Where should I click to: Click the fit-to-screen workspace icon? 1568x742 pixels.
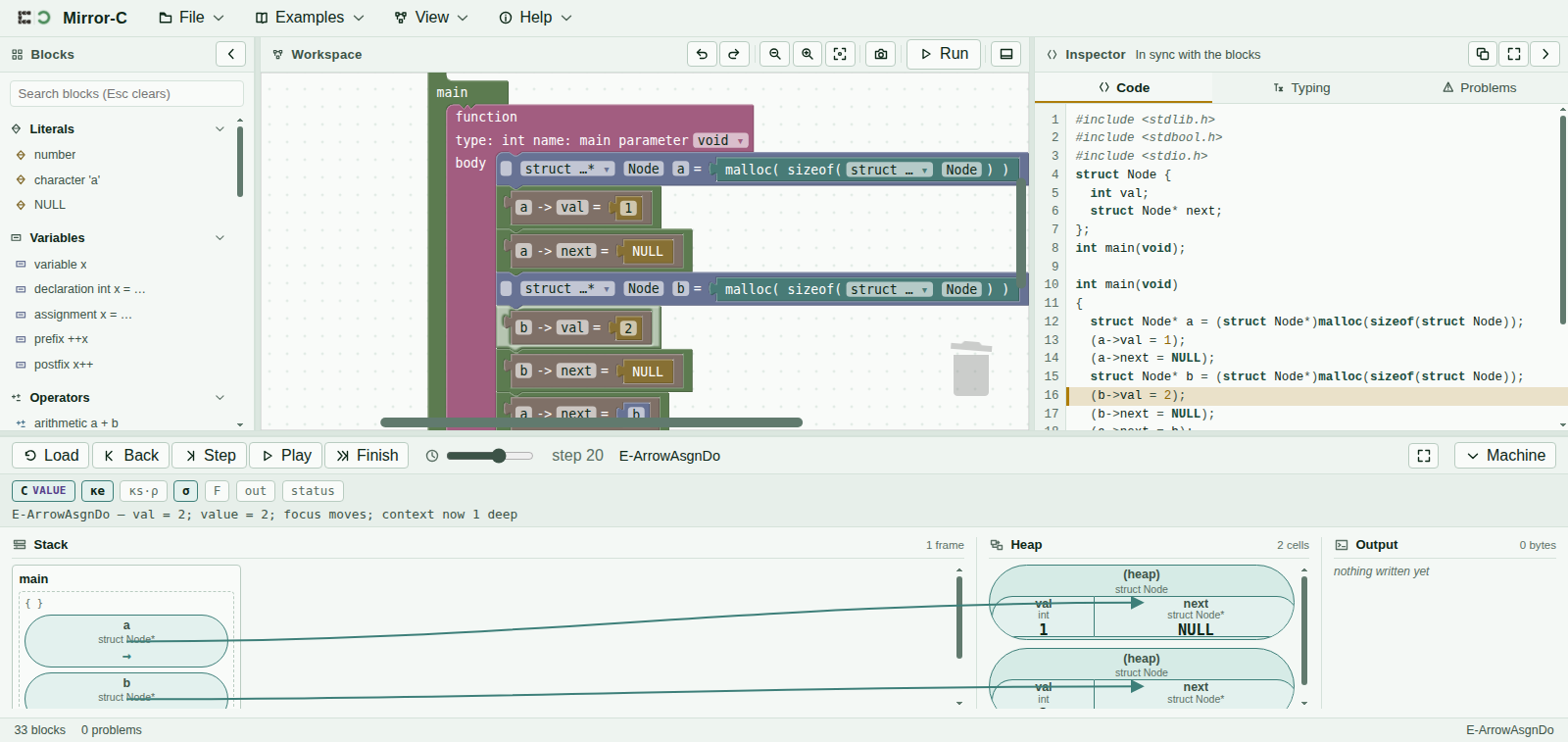840,54
